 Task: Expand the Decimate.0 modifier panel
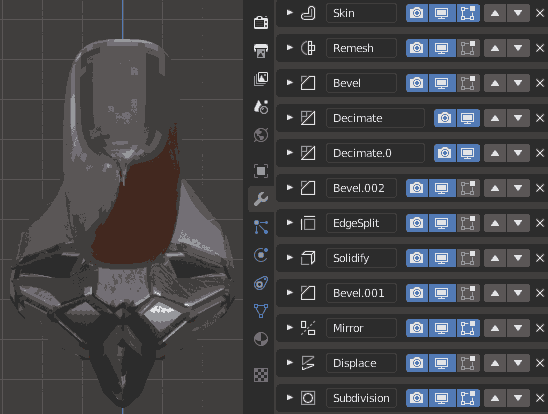289,152
